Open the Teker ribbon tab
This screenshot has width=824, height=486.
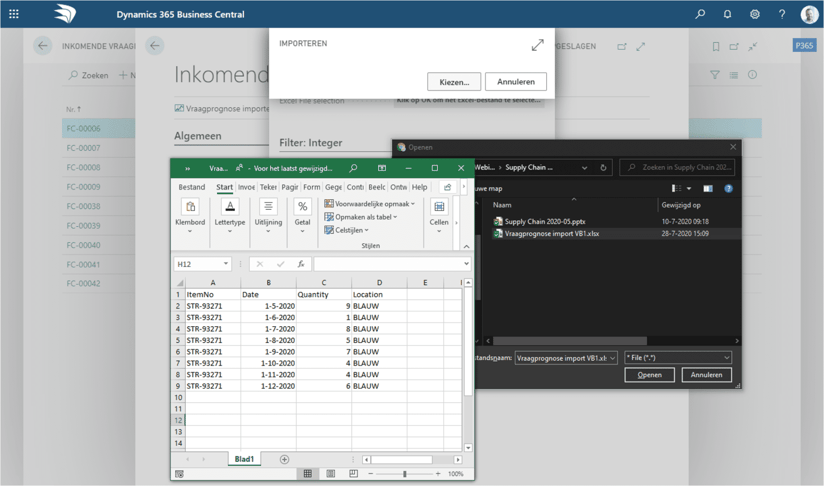pos(268,187)
